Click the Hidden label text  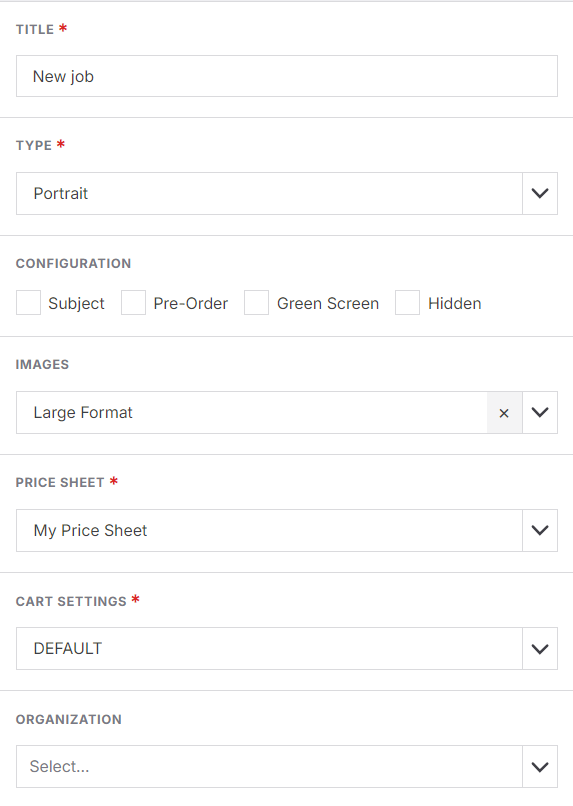pyautogui.click(x=455, y=304)
